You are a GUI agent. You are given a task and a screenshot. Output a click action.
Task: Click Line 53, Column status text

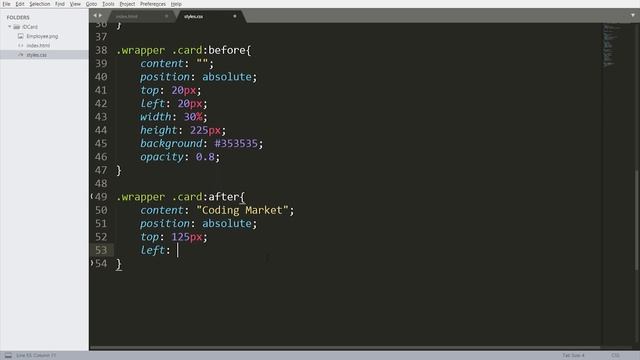click(36, 356)
